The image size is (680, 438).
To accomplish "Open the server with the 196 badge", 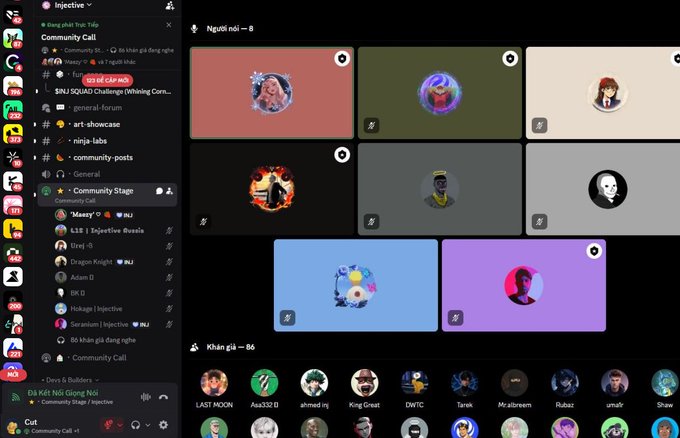I will tap(13, 86).
